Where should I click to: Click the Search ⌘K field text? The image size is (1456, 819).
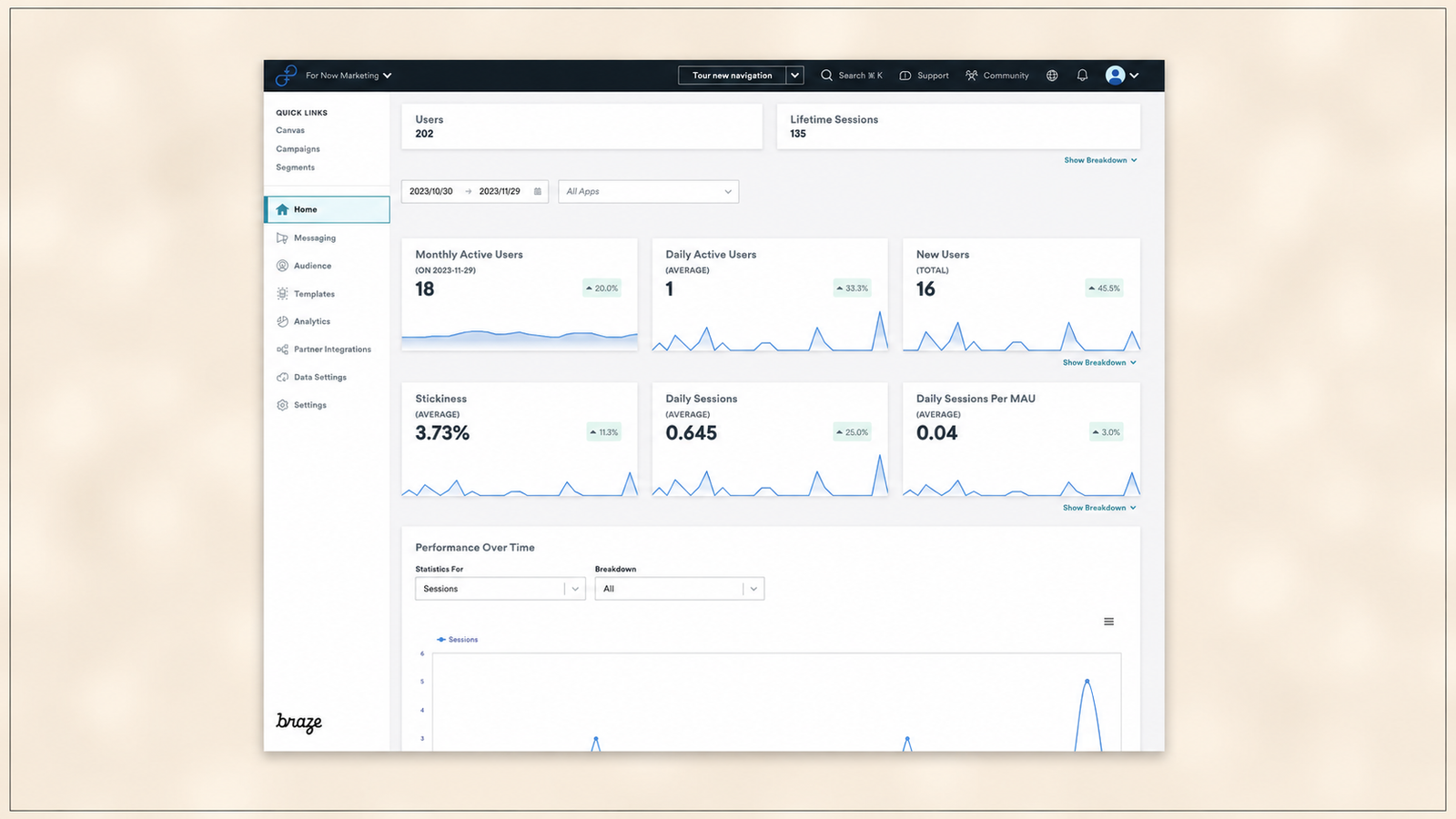pyautogui.click(x=860, y=76)
